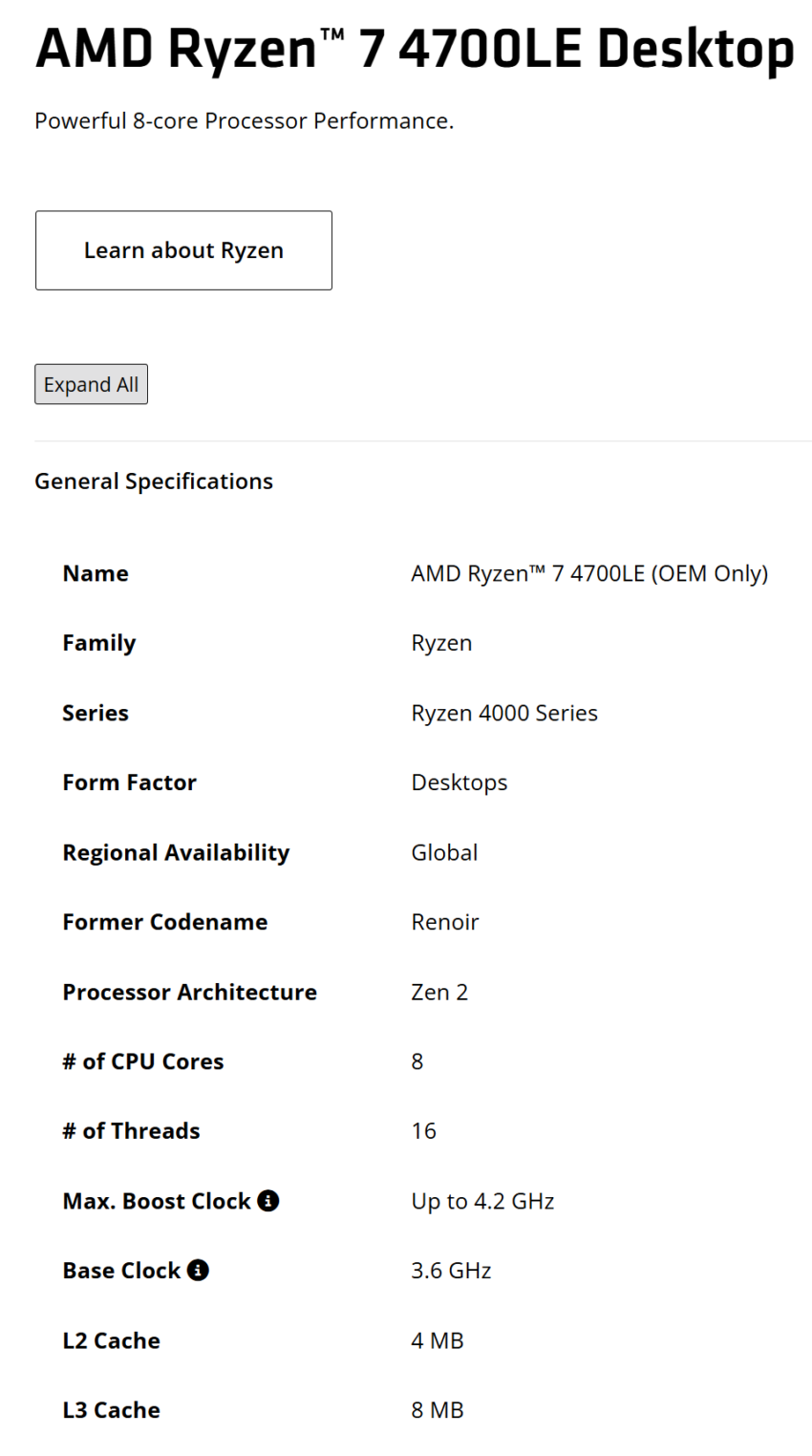Click the Family row label
The height and width of the screenshot is (1456, 812).
click(x=99, y=643)
